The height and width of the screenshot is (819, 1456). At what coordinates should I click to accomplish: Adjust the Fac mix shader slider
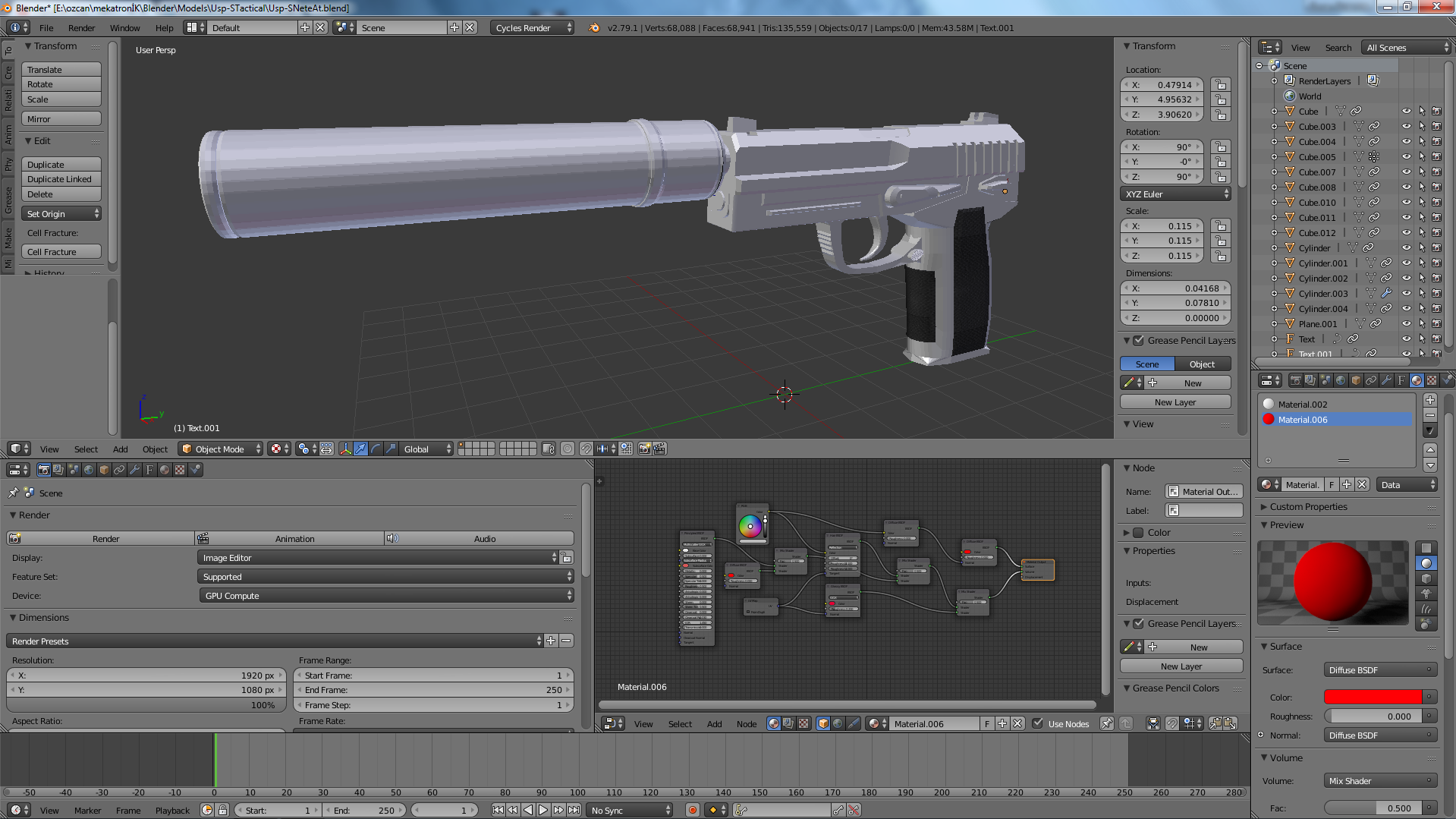(1374, 808)
